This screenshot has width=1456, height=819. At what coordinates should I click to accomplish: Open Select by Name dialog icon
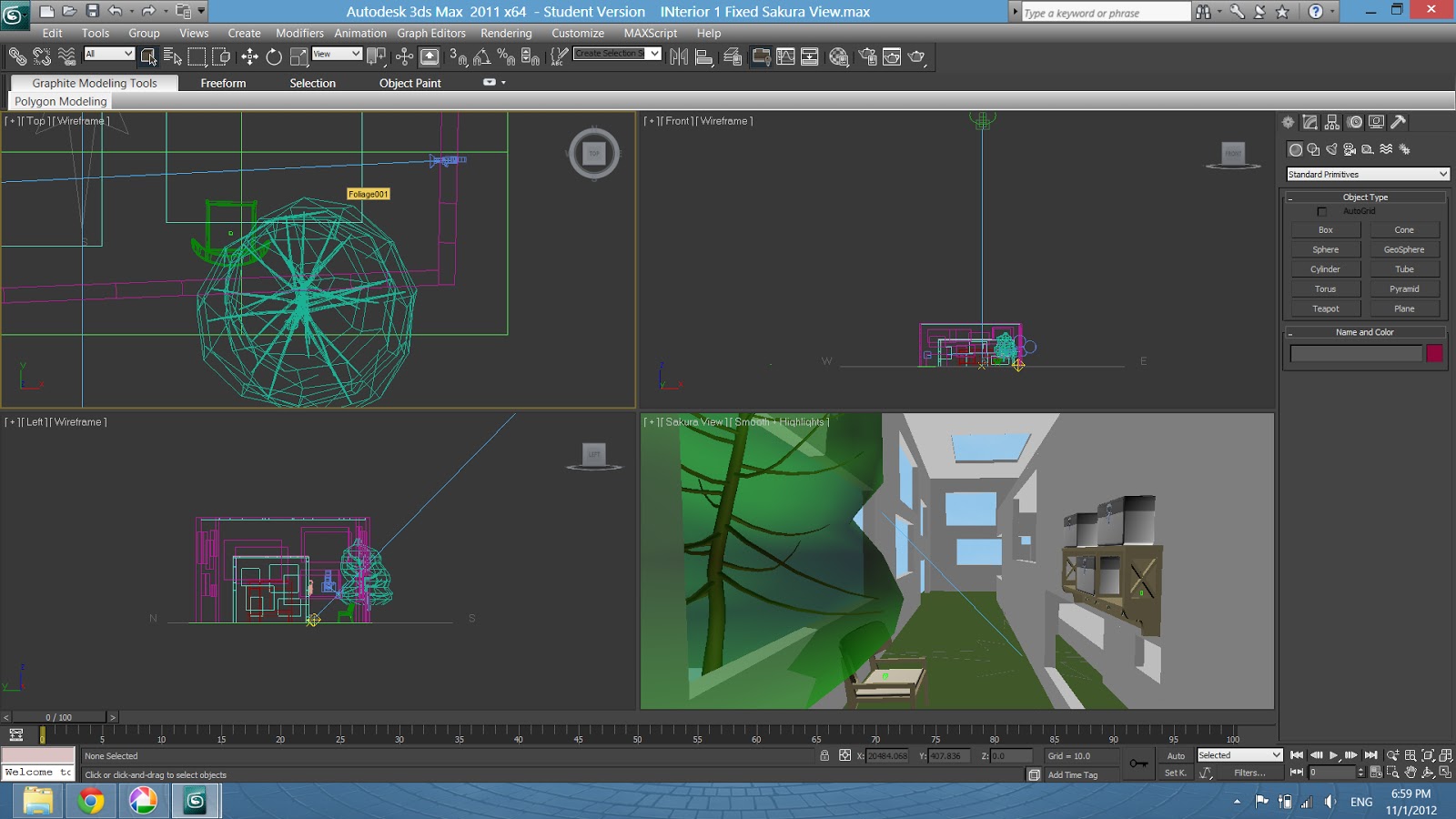pyautogui.click(x=173, y=56)
